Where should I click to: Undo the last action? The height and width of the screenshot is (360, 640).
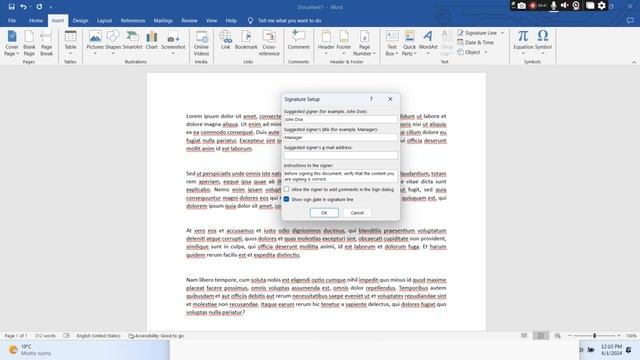[23, 7]
